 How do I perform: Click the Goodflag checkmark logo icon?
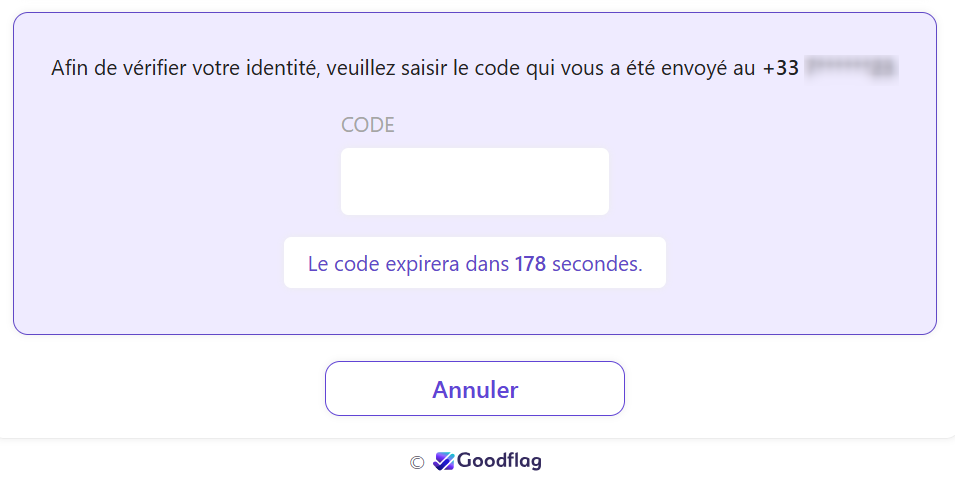pyautogui.click(x=444, y=461)
